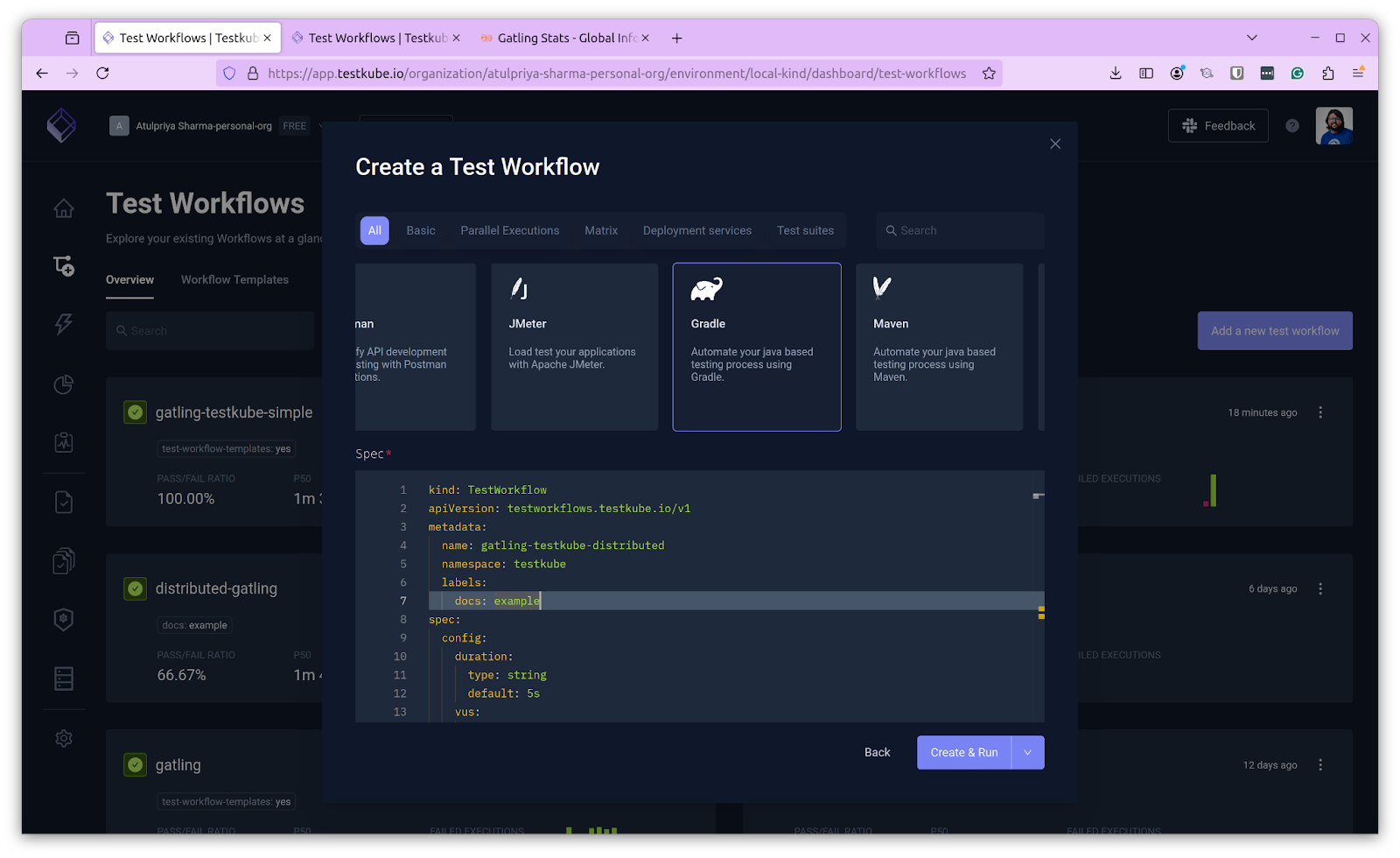Select the Parallel Executions filter tab
This screenshot has width=1400, height=858.
click(x=510, y=230)
